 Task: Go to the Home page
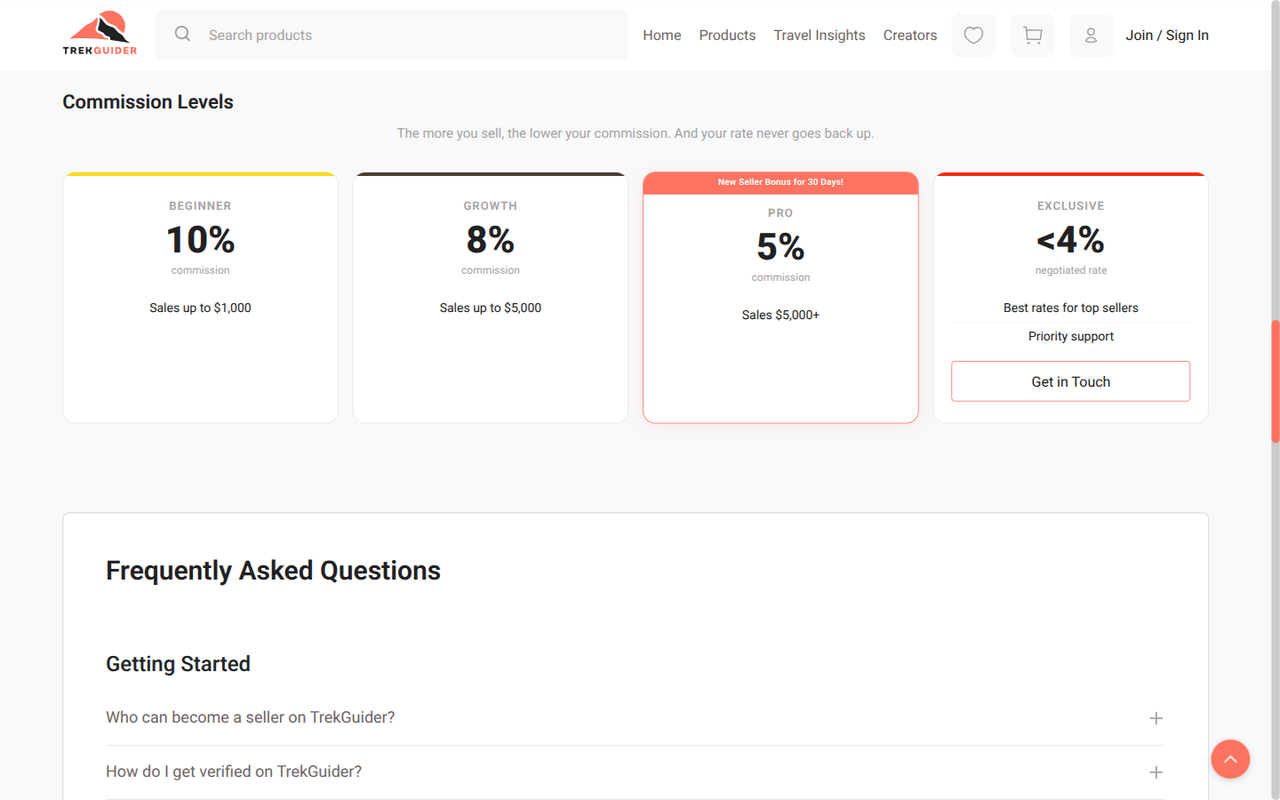click(x=662, y=35)
